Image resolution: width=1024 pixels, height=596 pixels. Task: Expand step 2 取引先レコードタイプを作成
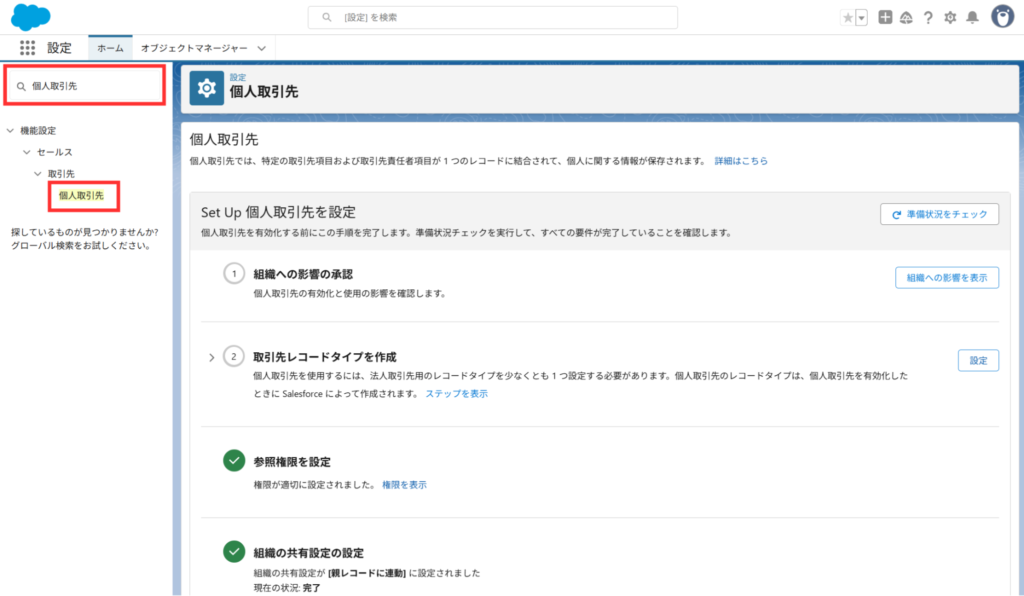(x=211, y=357)
